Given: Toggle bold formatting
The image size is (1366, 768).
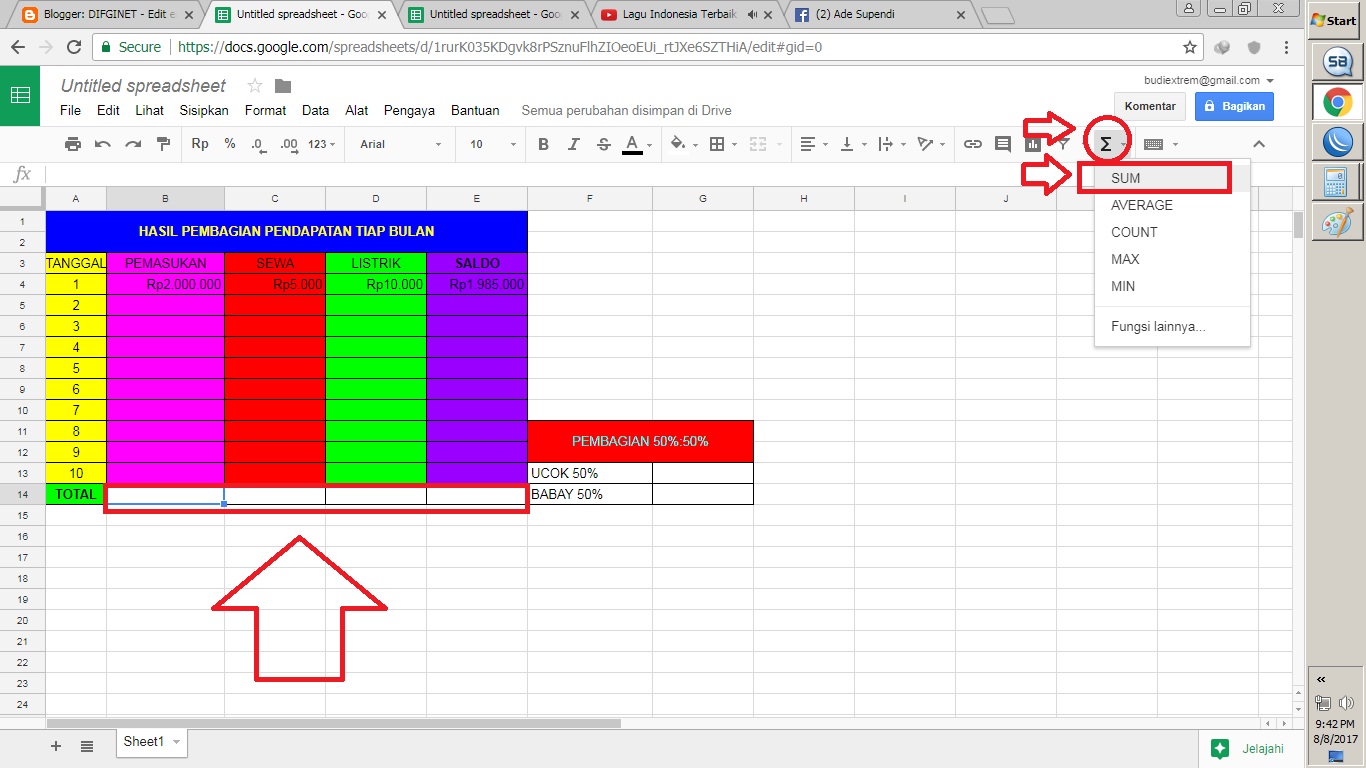Looking at the screenshot, I should pos(543,144).
